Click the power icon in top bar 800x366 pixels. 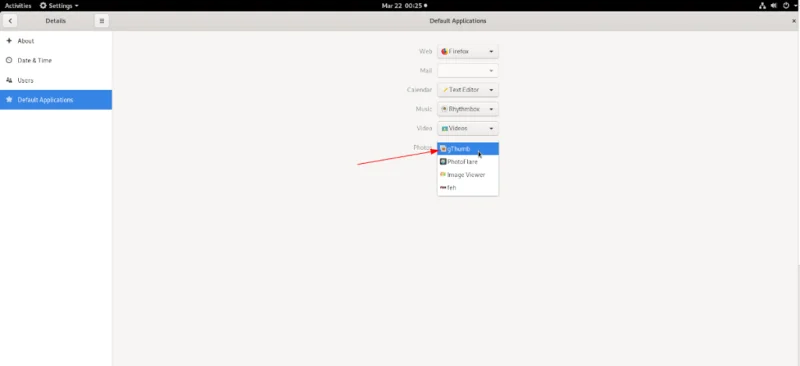786,6
